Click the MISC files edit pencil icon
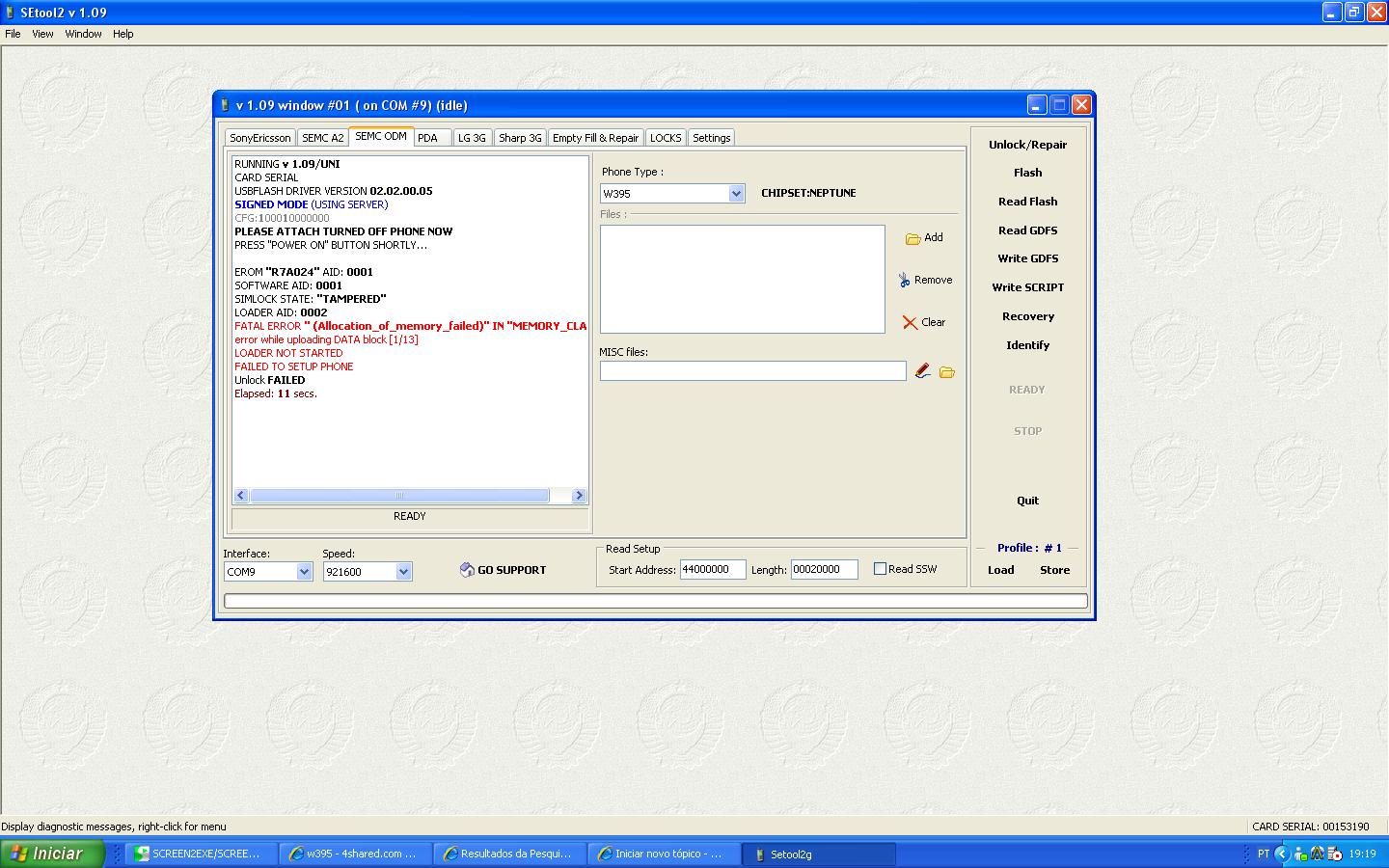1389x868 pixels. point(923,371)
